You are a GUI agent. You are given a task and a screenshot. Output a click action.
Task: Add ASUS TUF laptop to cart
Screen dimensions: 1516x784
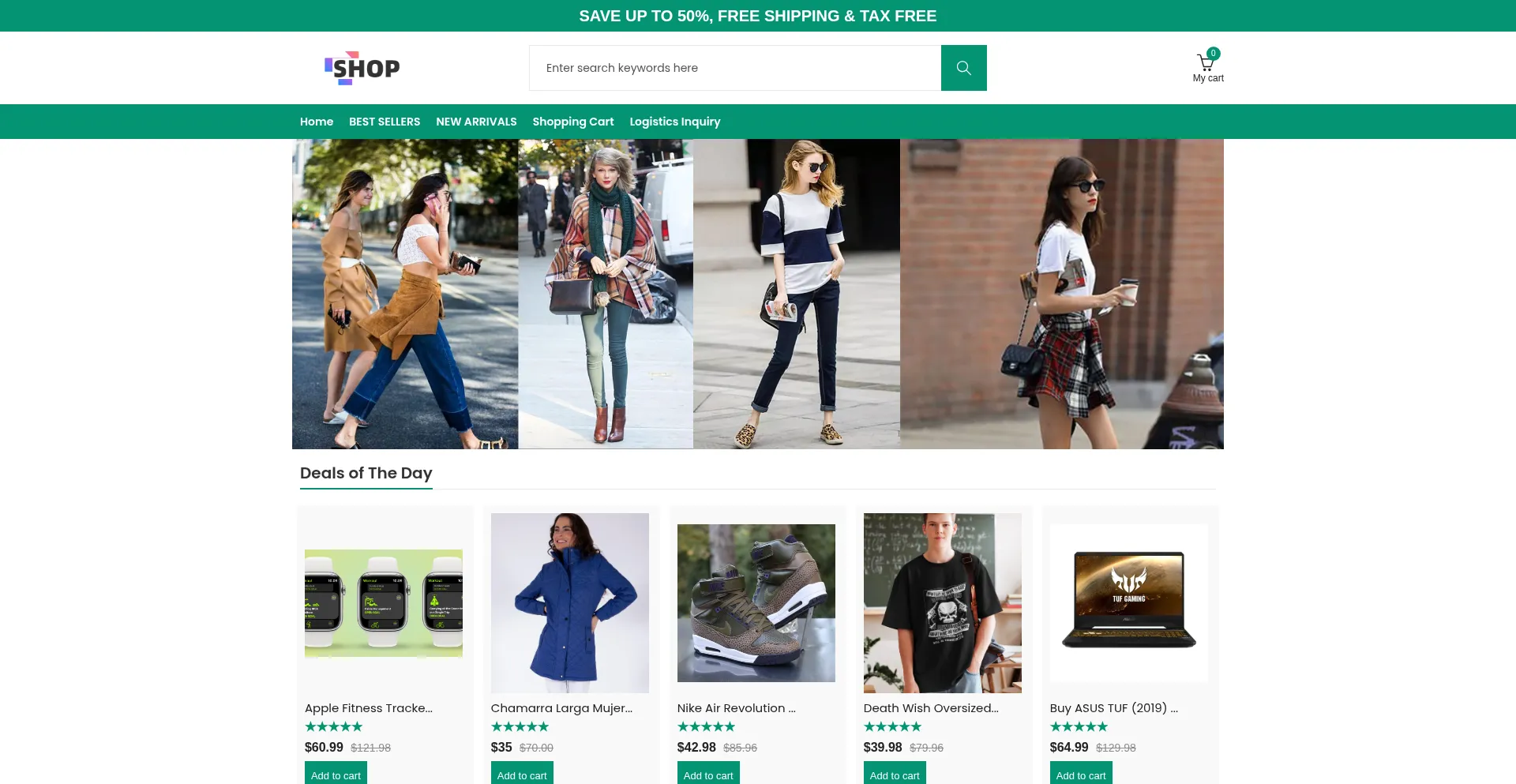coord(1081,775)
